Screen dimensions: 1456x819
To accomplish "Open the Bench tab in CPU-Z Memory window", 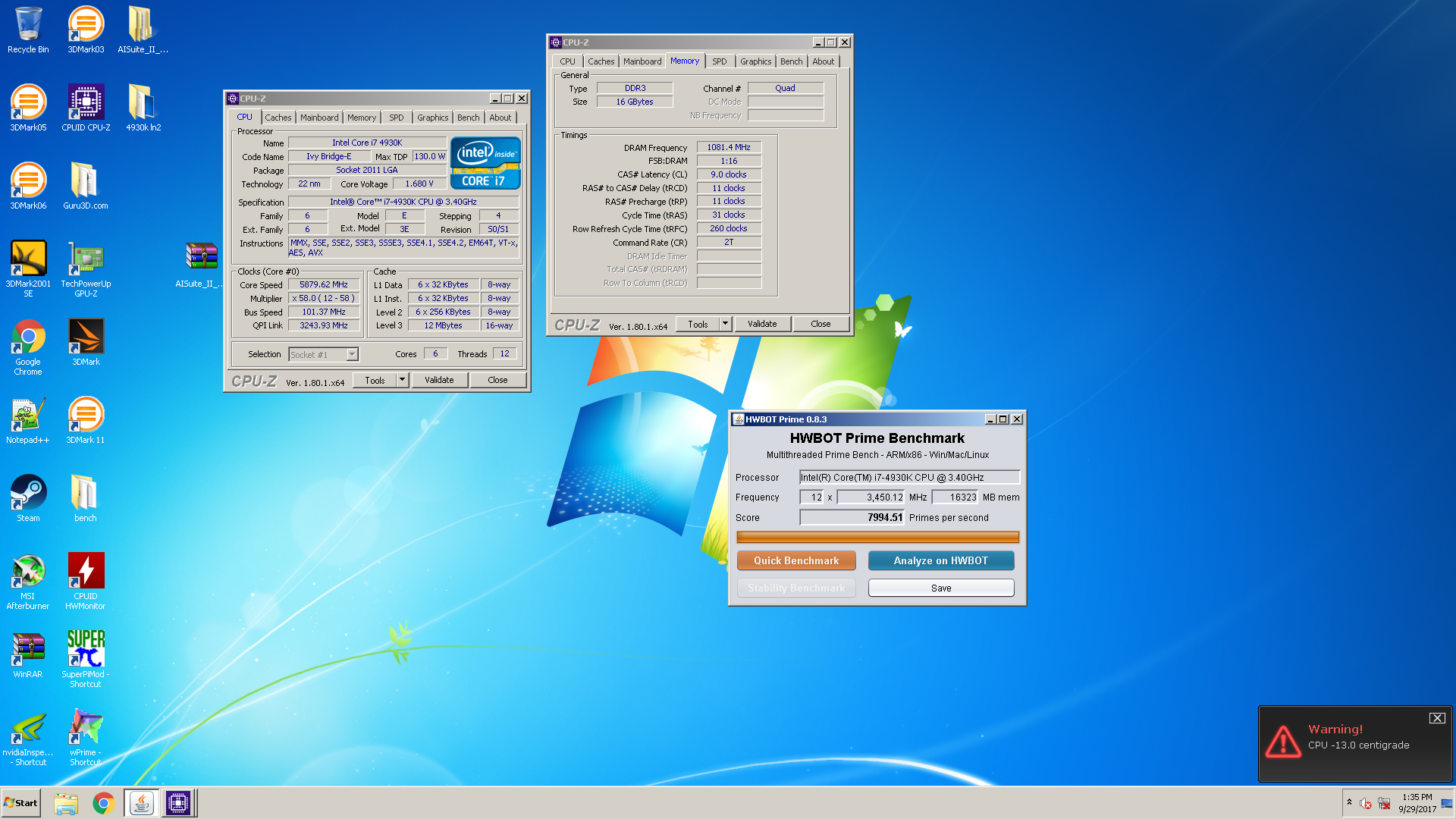I will 792,61.
